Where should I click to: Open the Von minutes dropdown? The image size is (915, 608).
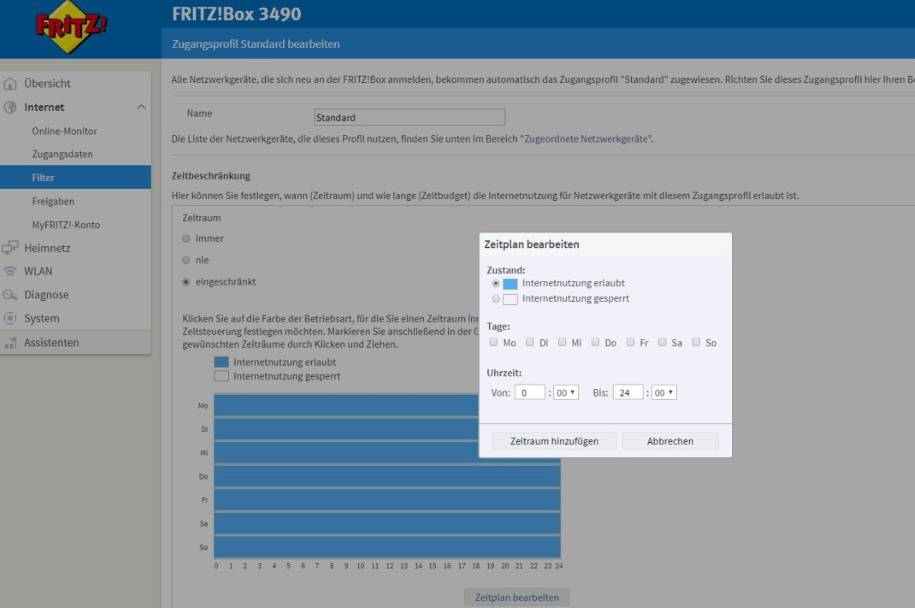(x=566, y=393)
